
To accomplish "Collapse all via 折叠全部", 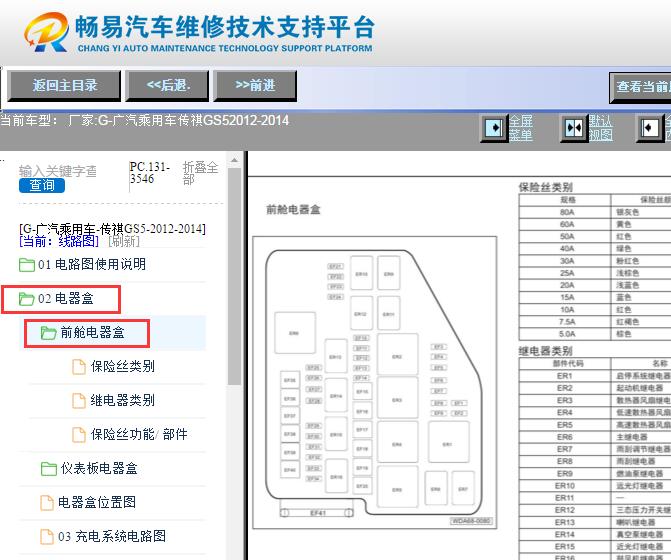I will point(200,173).
